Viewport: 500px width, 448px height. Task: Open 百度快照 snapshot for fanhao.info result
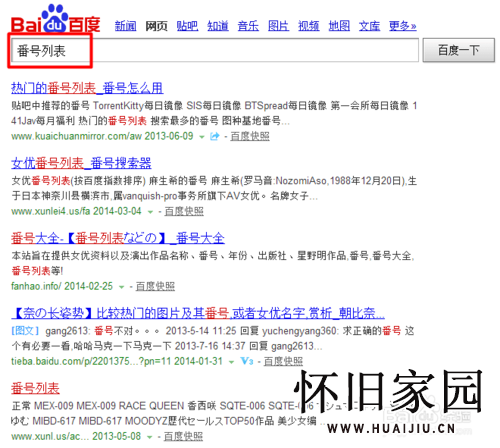155,286
